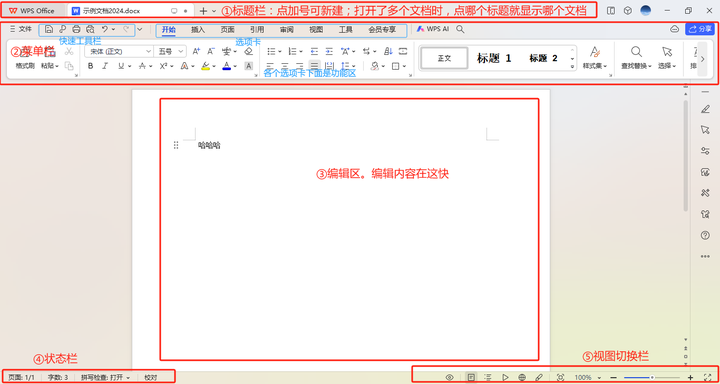Increase paragraph indent
720x384 pixels.
pyautogui.click(x=329, y=51)
